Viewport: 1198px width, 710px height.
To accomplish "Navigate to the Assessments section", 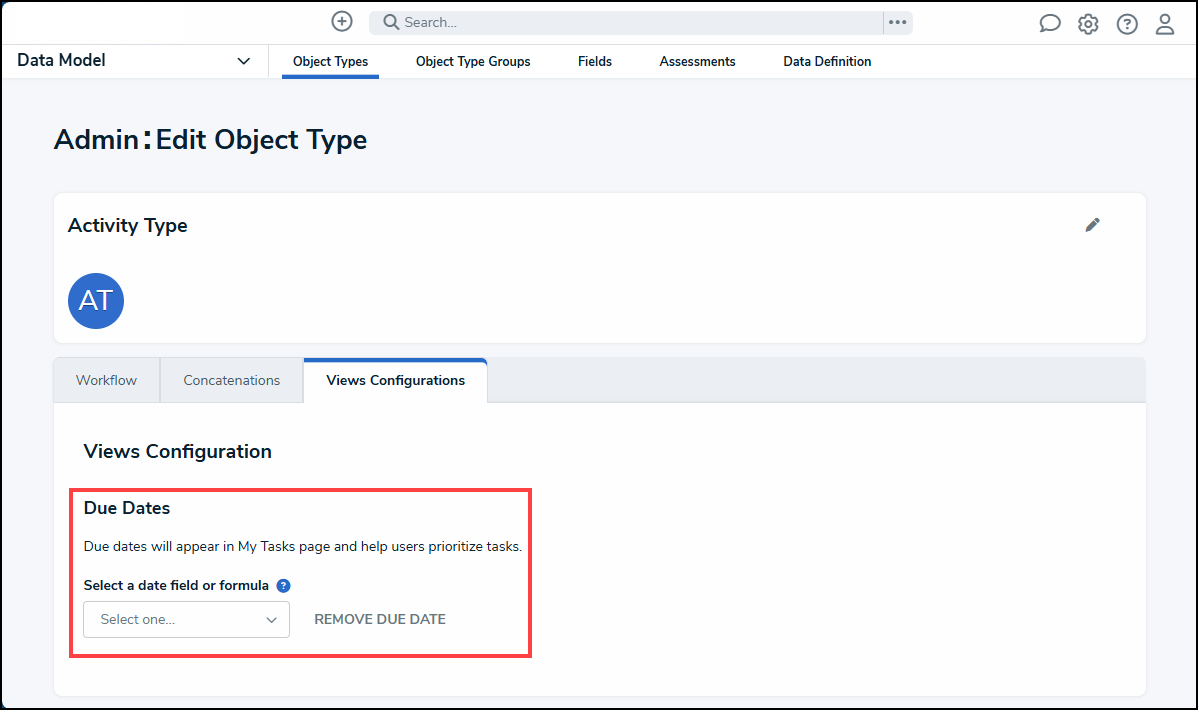I will 697,61.
